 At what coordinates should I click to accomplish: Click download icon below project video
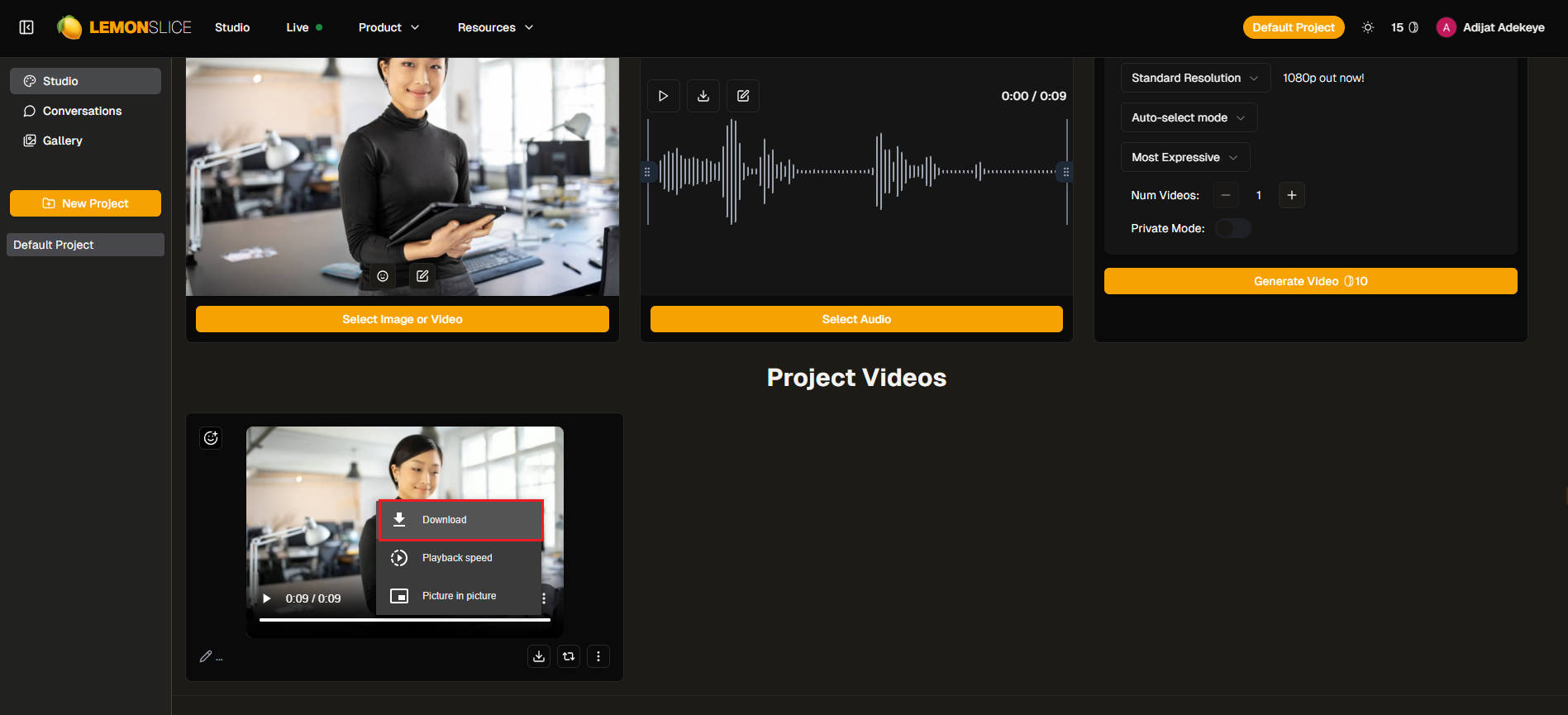click(539, 656)
